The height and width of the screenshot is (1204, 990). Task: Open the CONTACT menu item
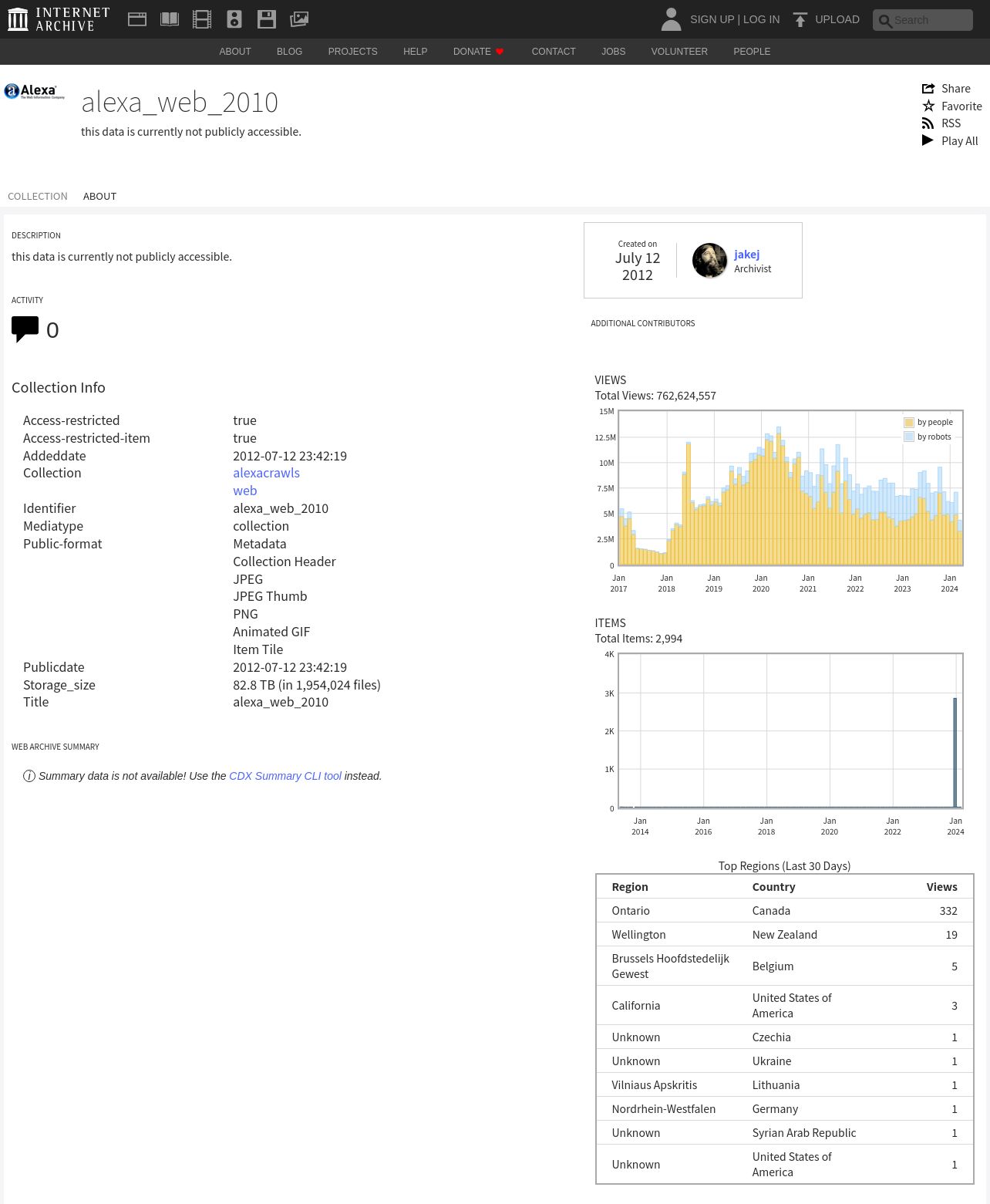pyautogui.click(x=554, y=52)
